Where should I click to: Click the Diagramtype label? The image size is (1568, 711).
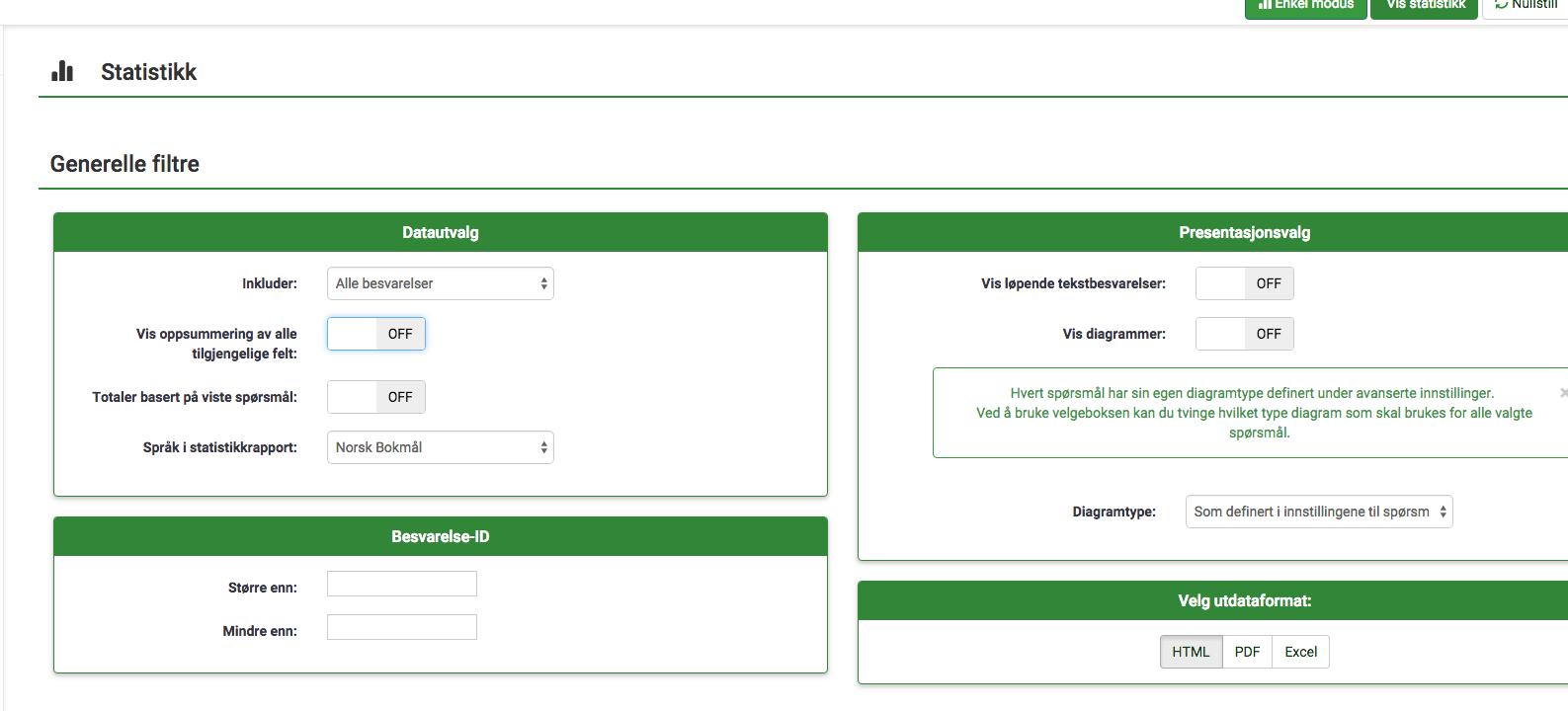coord(1114,512)
